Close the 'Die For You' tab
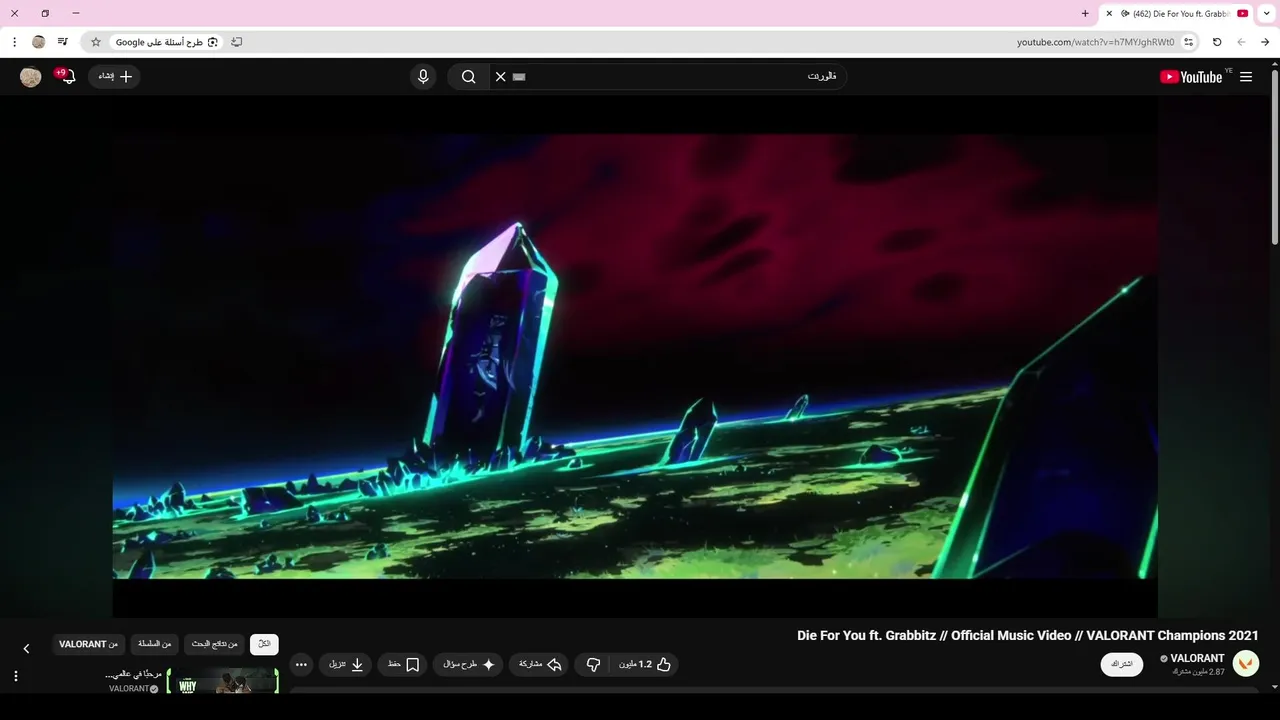The image size is (1280, 720). pos(1109,13)
